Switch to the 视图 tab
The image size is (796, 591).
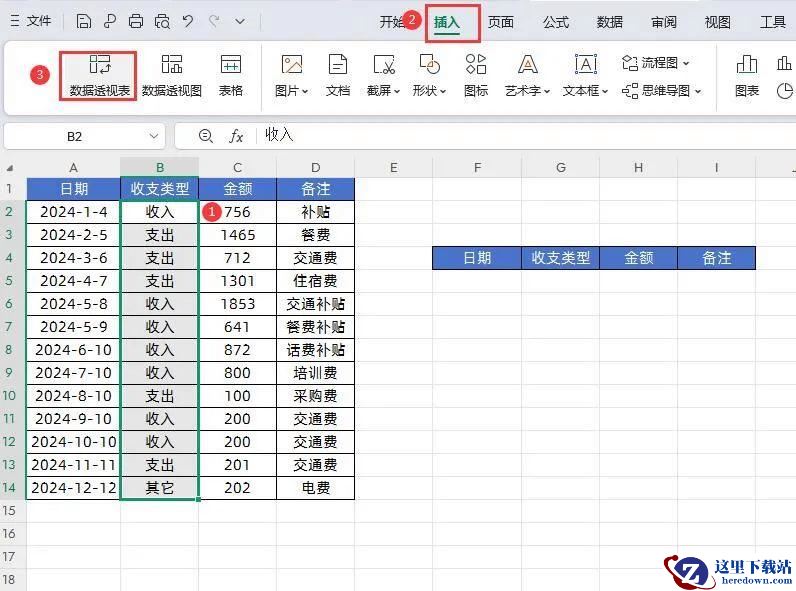click(x=717, y=22)
